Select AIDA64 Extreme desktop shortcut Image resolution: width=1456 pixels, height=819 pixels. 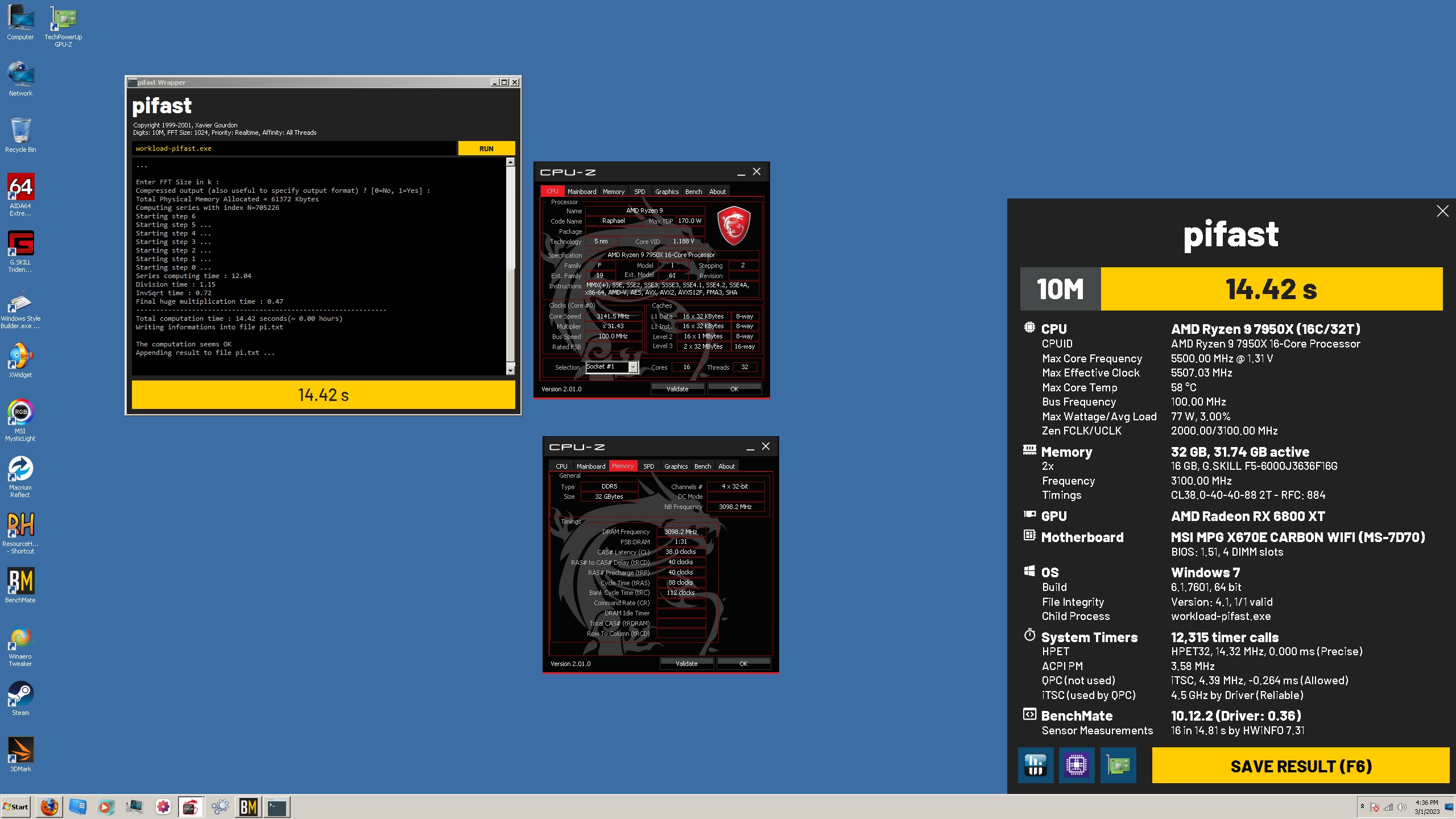20,195
